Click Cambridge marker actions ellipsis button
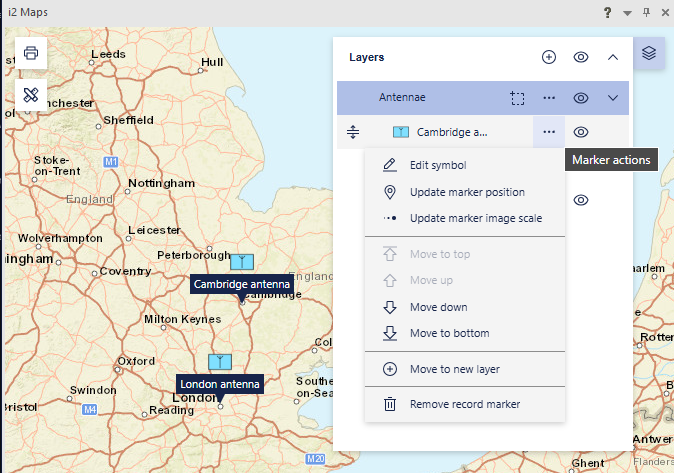This screenshot has height=473, width=674. pos(548,132)
